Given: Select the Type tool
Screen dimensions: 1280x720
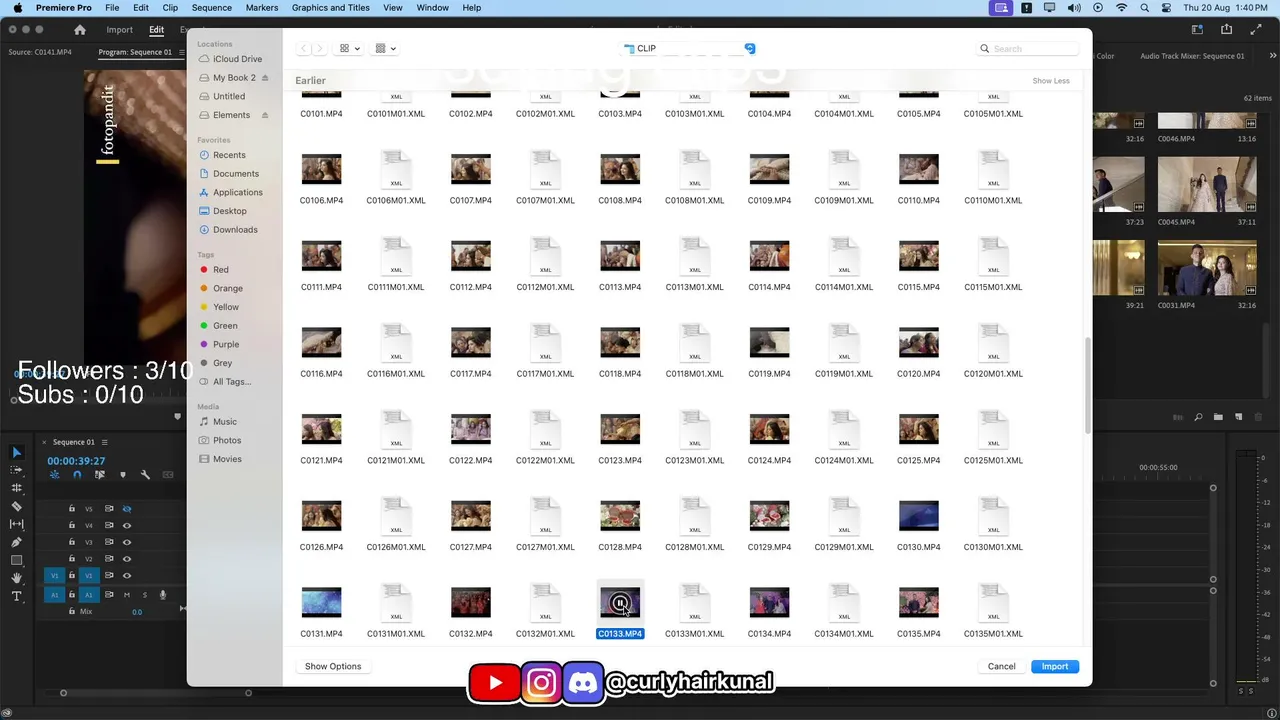Looking at the screenshot, I should coord(16,596).
